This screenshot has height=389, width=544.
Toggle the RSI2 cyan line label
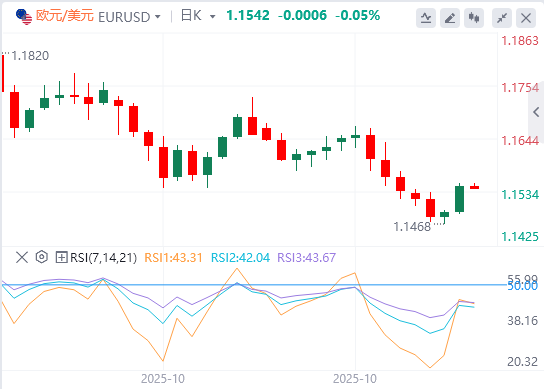click(x=240, y=258)
